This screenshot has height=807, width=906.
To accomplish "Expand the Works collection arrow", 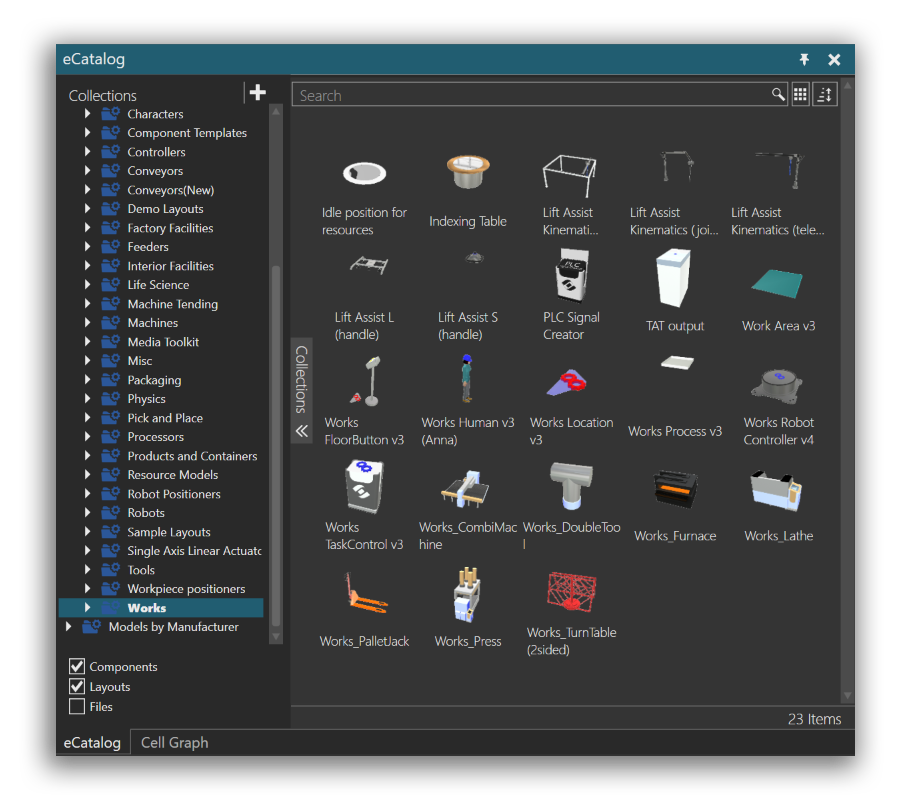I will click(87, 608).
